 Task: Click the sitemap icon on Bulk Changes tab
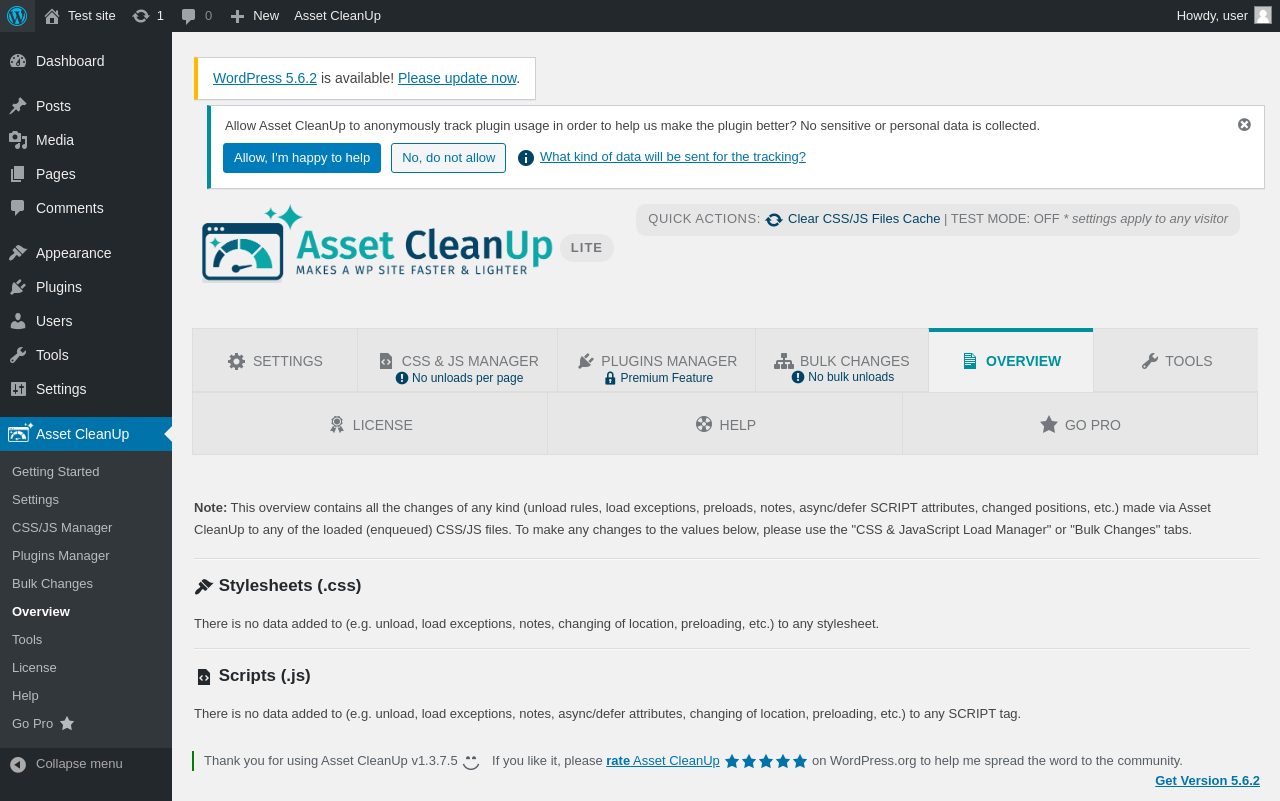(784, 361)
